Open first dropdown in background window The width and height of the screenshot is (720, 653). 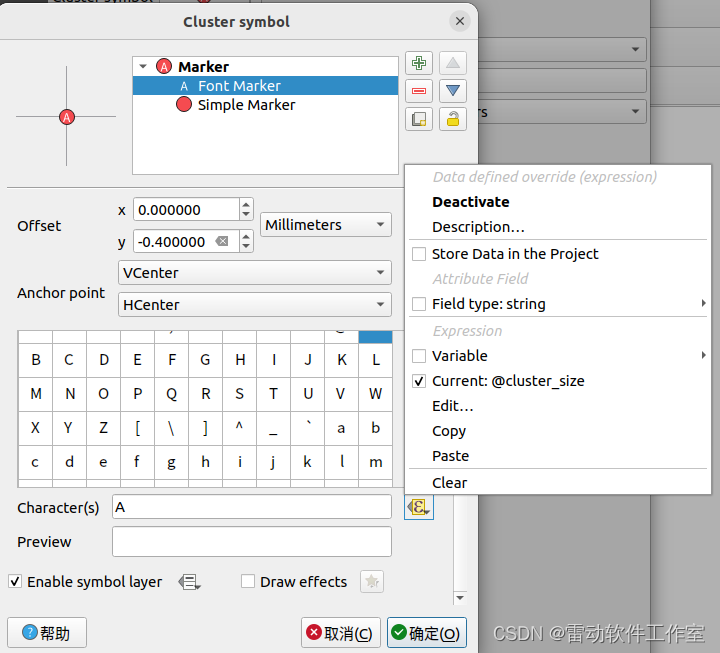pyautogui.click(x=562, y=49)
